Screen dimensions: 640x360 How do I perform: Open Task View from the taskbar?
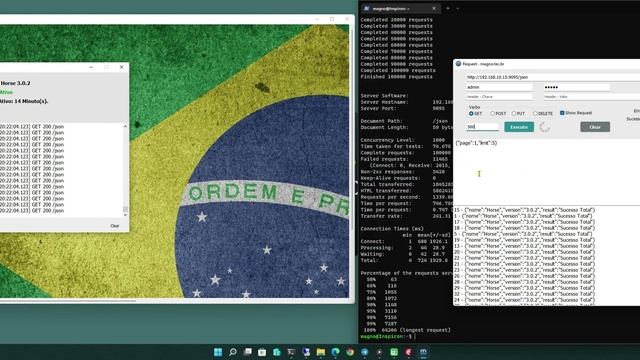pos(247,352)
